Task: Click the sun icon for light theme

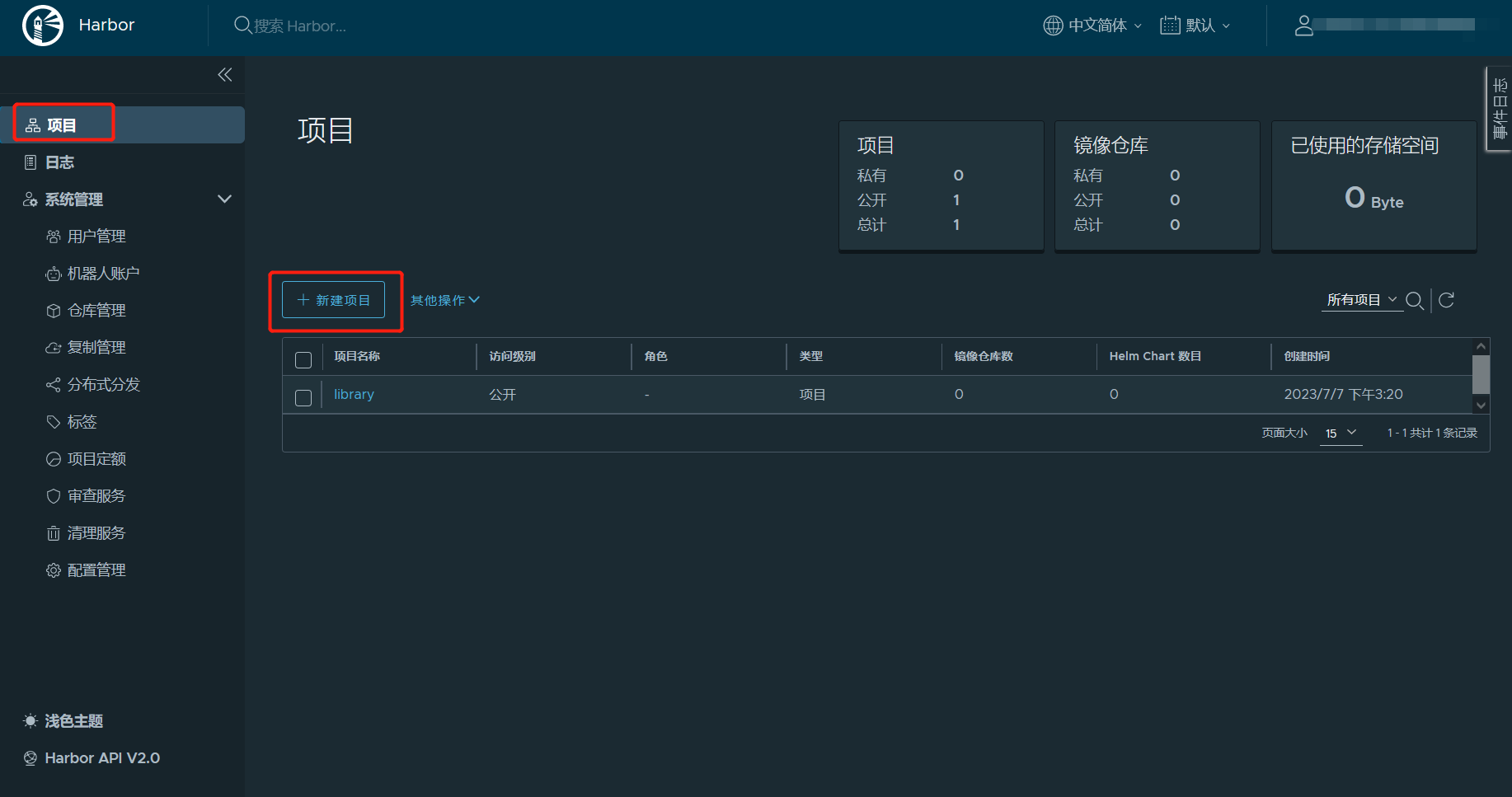Action: tap(31, 721)
